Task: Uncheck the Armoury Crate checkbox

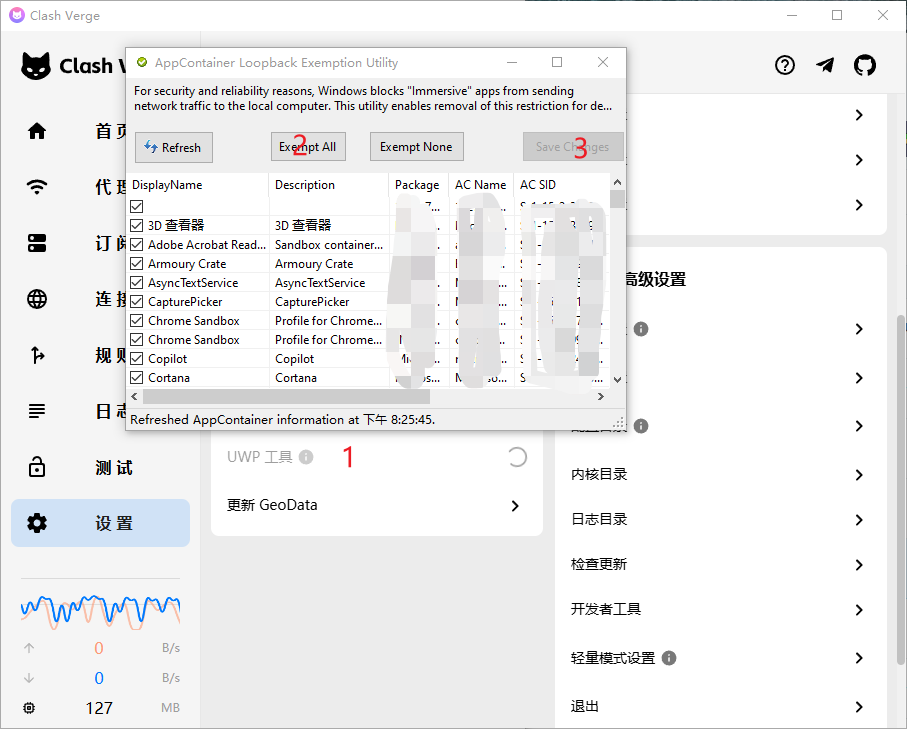Action: (x=137, y=264)
